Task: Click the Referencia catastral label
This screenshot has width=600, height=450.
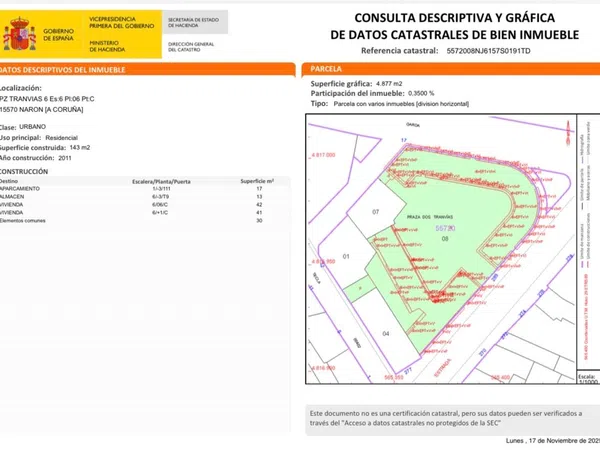Action: click(x=399, y=51)
